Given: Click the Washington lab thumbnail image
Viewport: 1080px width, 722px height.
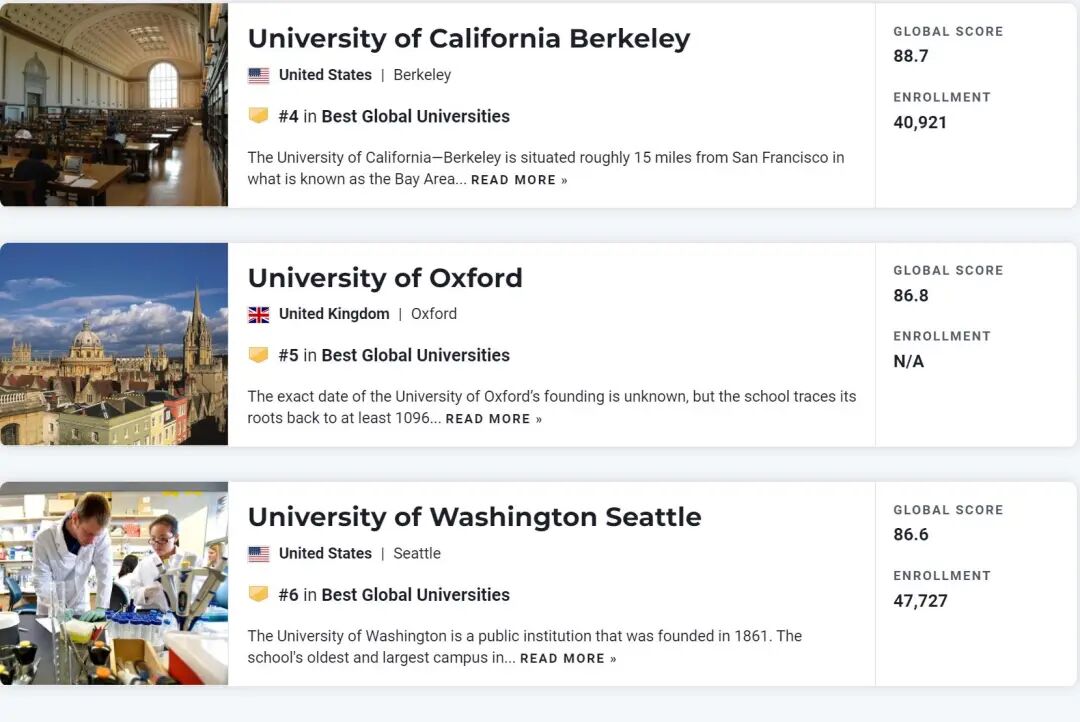Looking at the screenshot, I should pyautogui.click(x=113, y=584).
